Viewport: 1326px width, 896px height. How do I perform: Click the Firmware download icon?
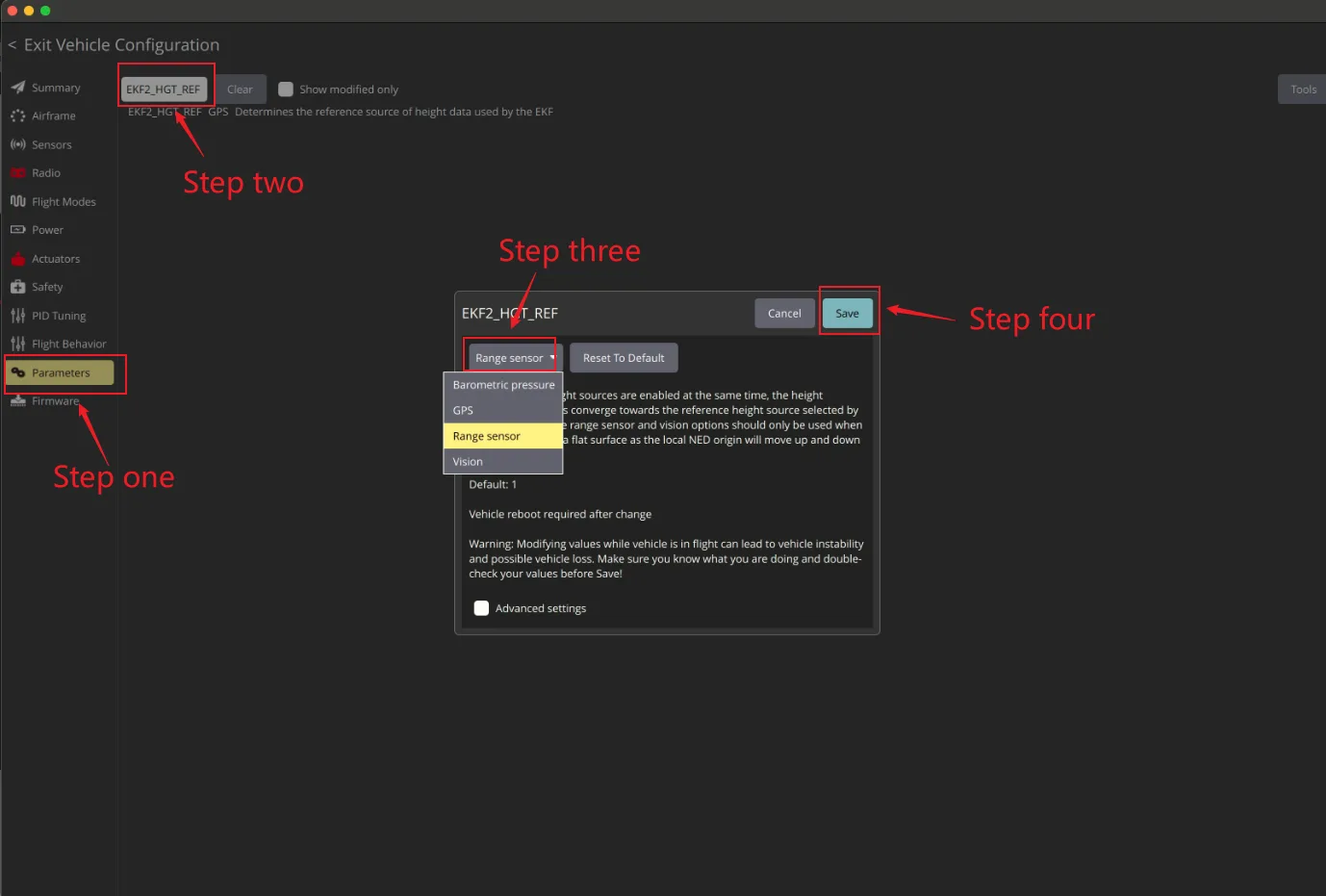(x=18, y=400)
